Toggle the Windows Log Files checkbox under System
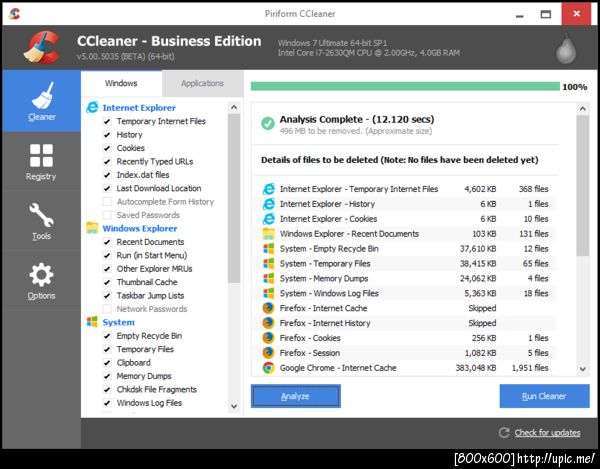Screen dimensions: 600x469 (107, 403)
